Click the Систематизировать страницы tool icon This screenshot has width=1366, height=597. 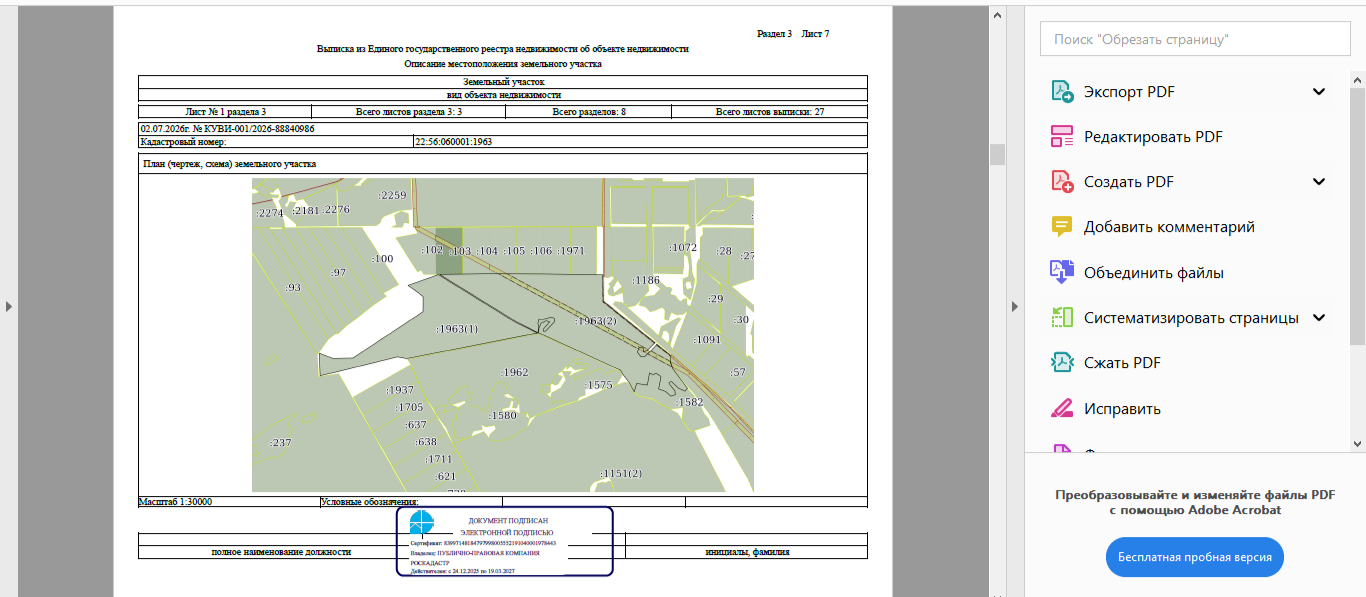tap(1061, 318)
